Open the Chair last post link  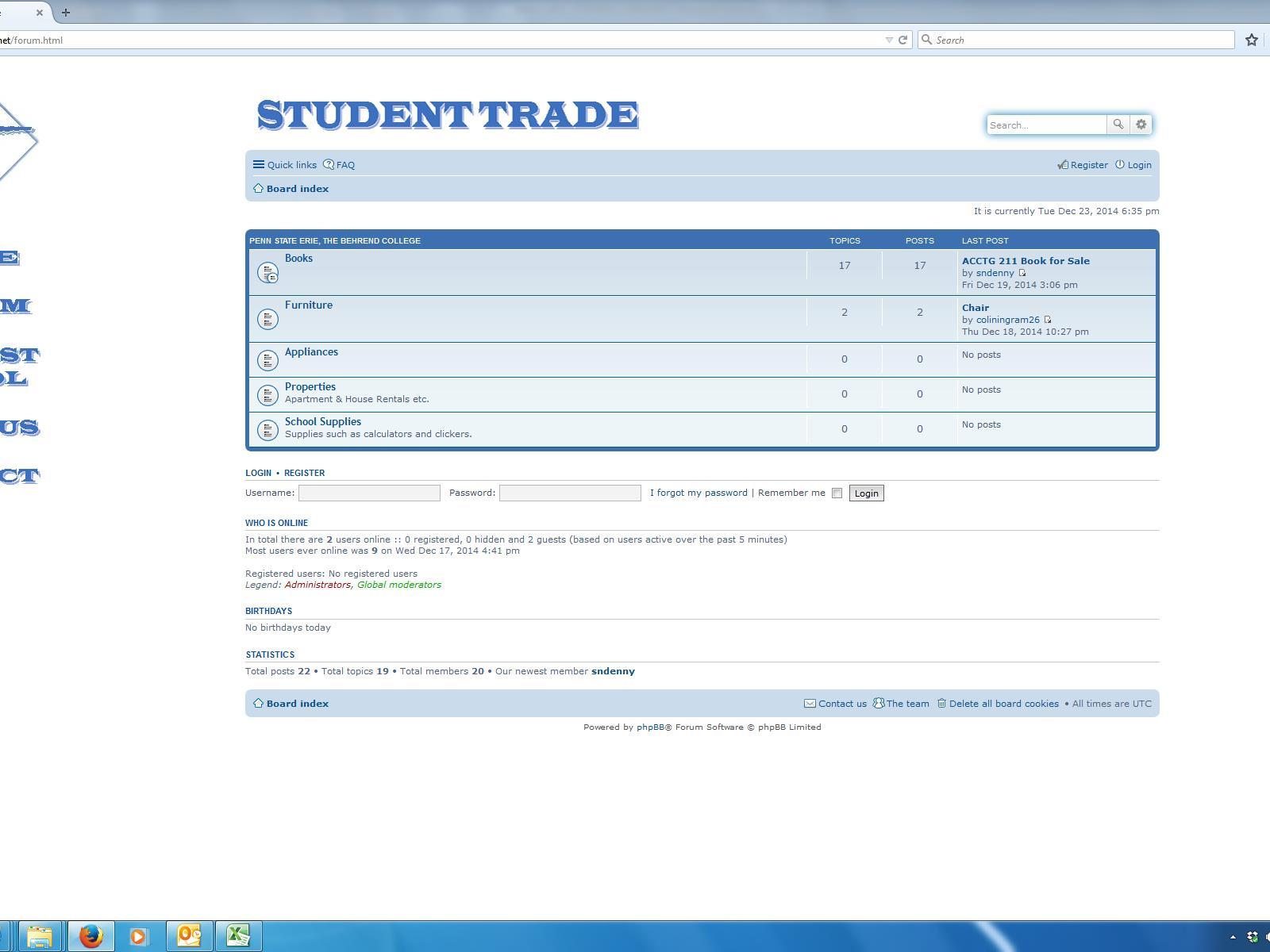pyautogui.click(x=976, y=308)
